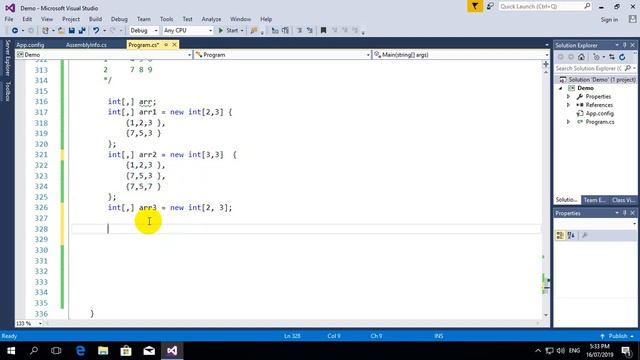Open the Server Explorer side tab
The width and height of the screenshot is (640, 360).
7,58
